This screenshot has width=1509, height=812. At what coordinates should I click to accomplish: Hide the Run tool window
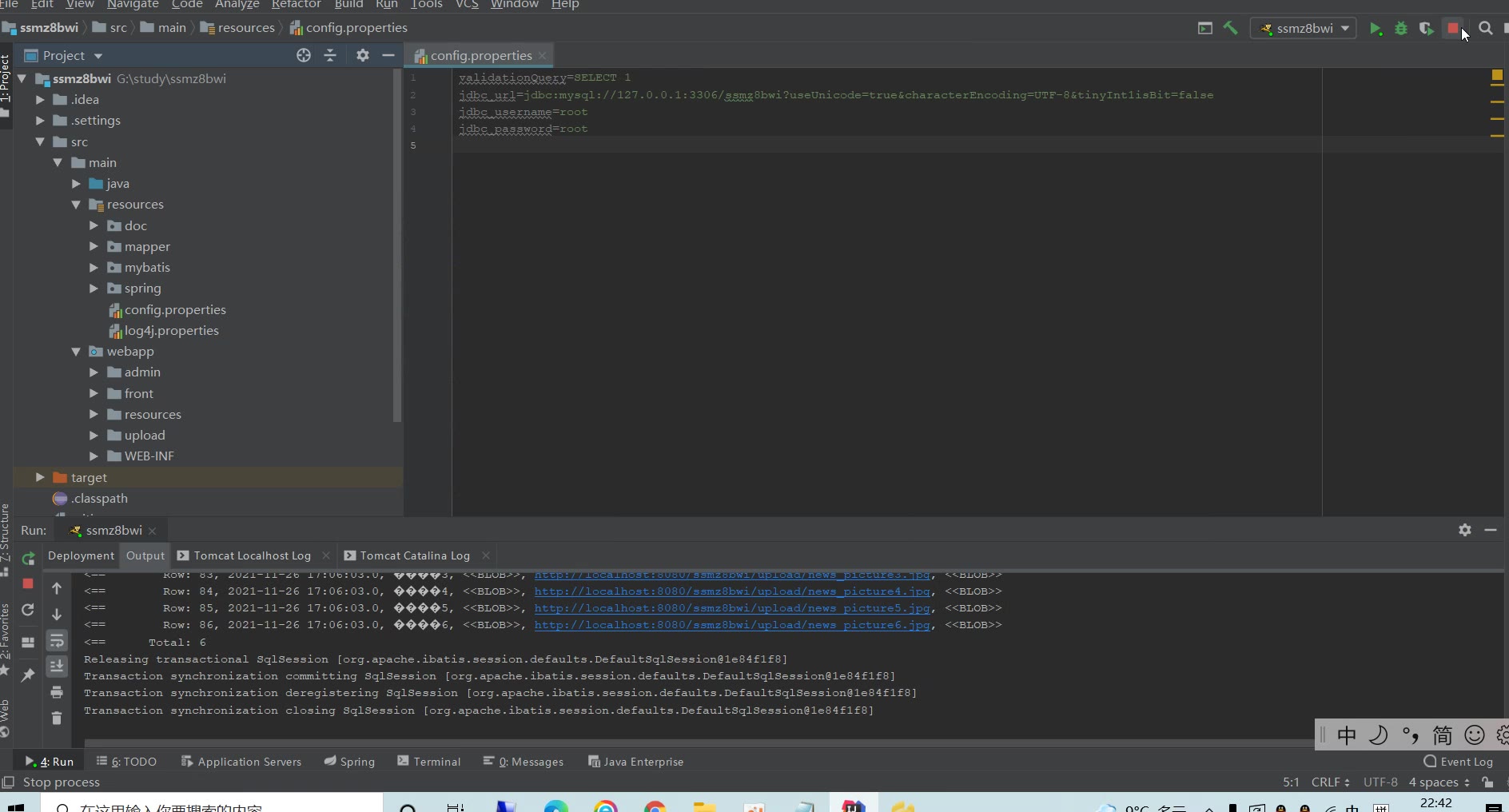(x=1491, y=530)
